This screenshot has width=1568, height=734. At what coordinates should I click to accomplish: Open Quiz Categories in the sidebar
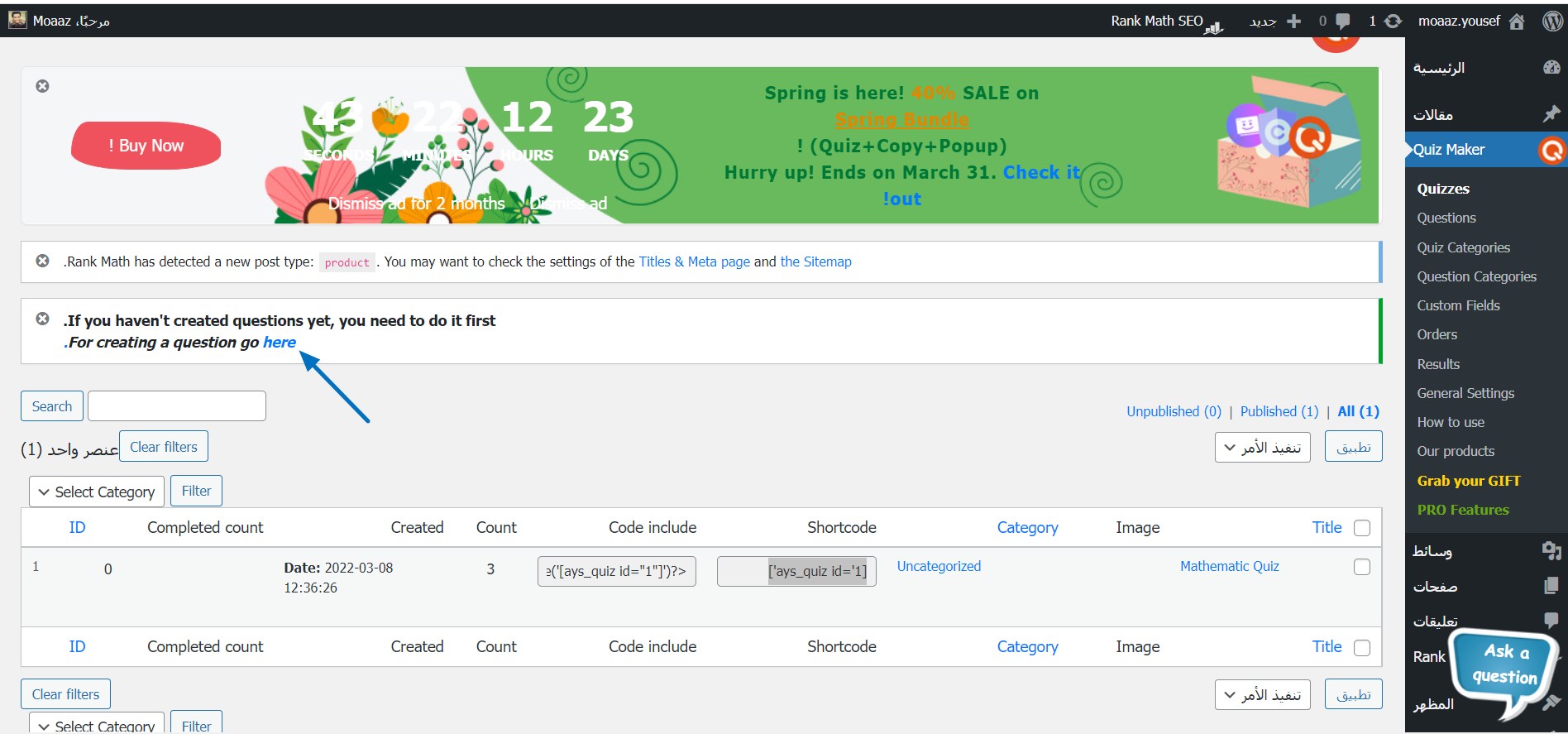(x=1464, y=247)
